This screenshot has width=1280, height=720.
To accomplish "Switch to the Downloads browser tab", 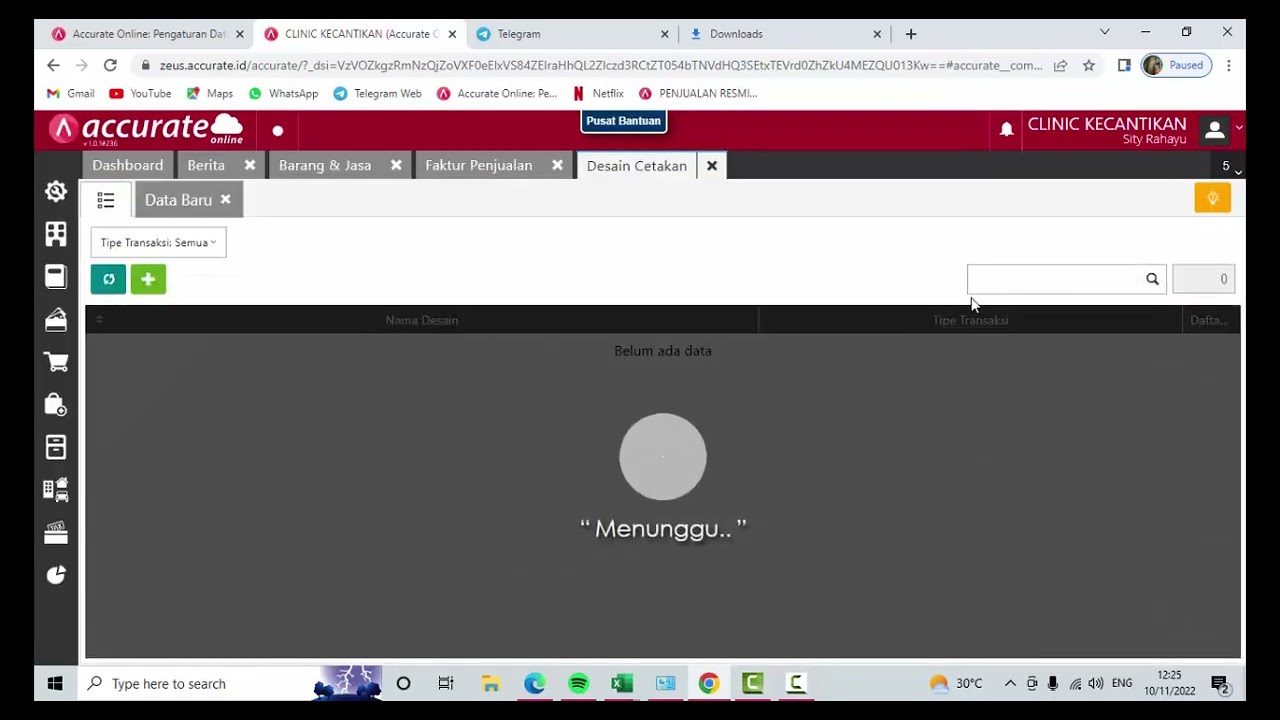I will [785, 34].
